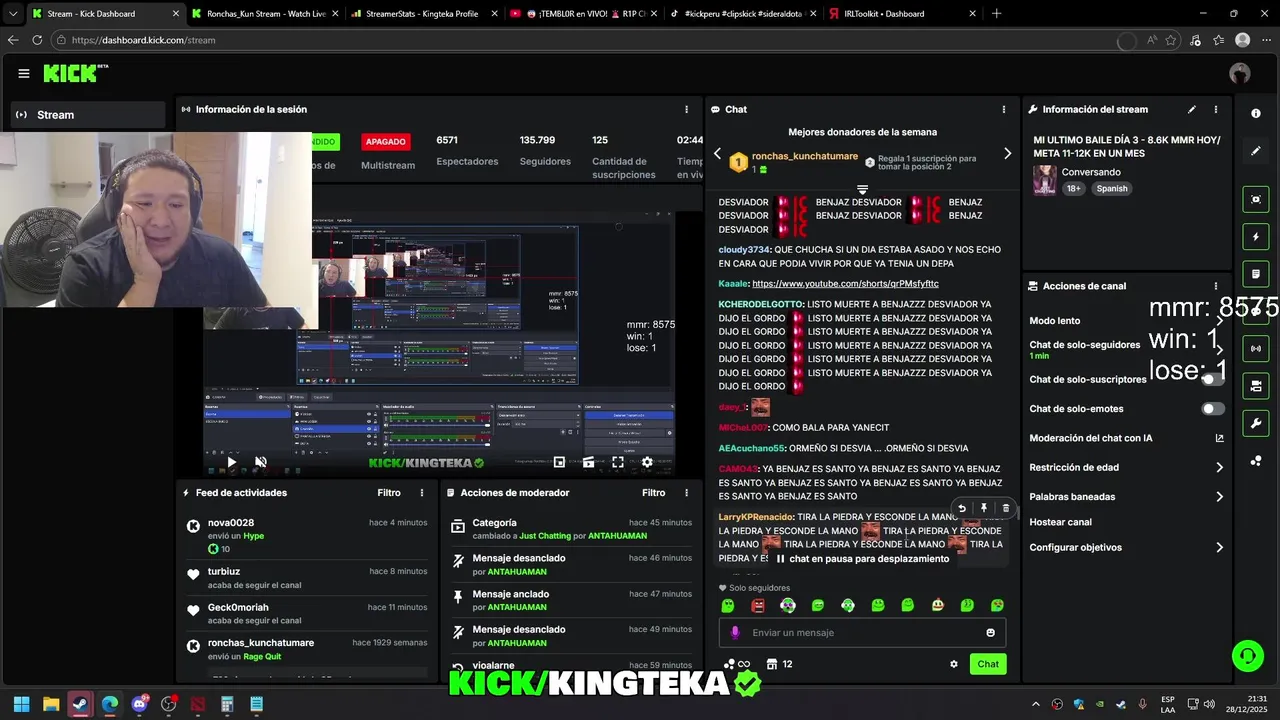
Task: Pin the highlighted LarryKPRenacido chat message
Action: tap(984, 508)
